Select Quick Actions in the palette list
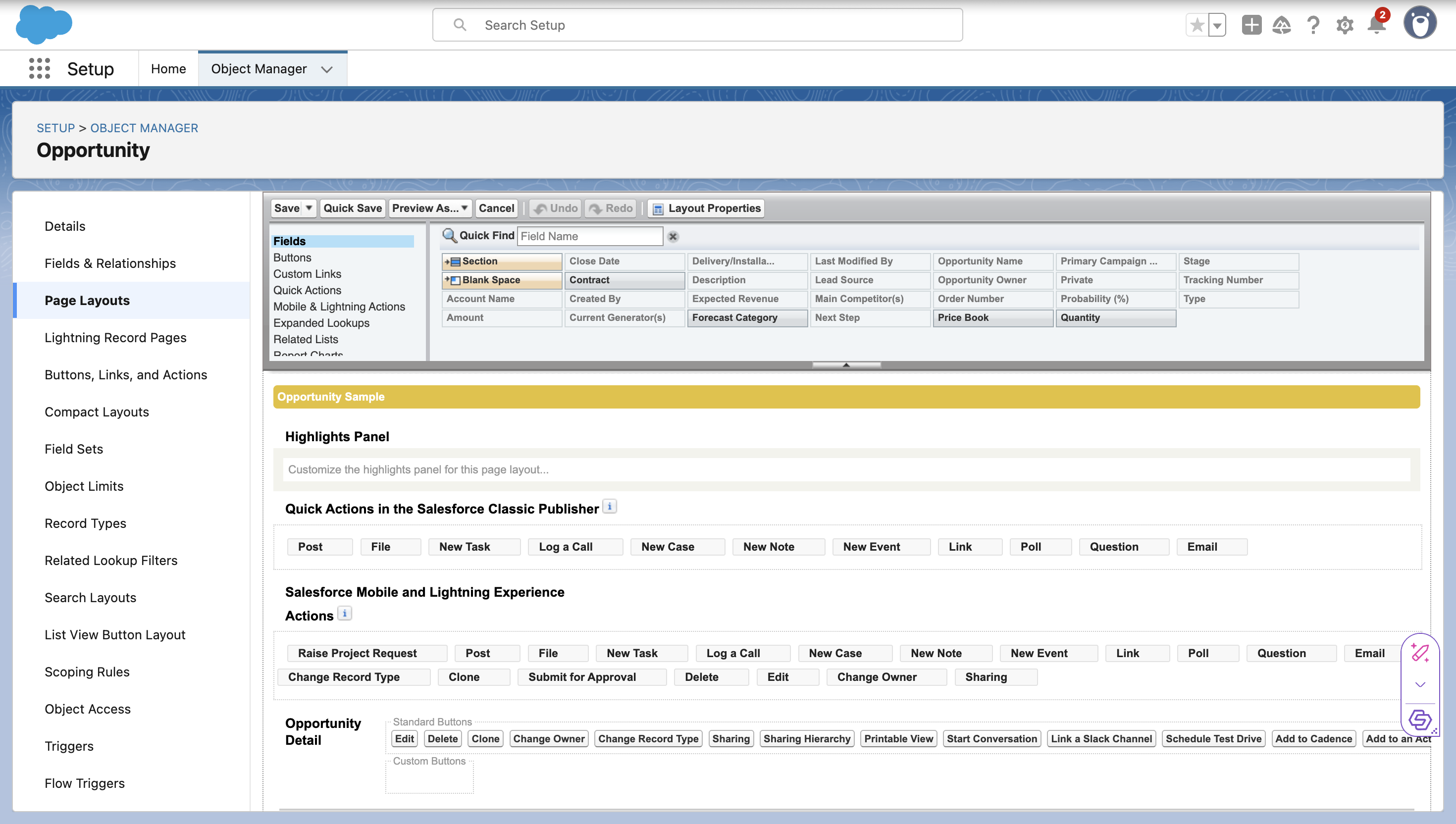This screenshot has width=1456, height=824. point(307,290)
